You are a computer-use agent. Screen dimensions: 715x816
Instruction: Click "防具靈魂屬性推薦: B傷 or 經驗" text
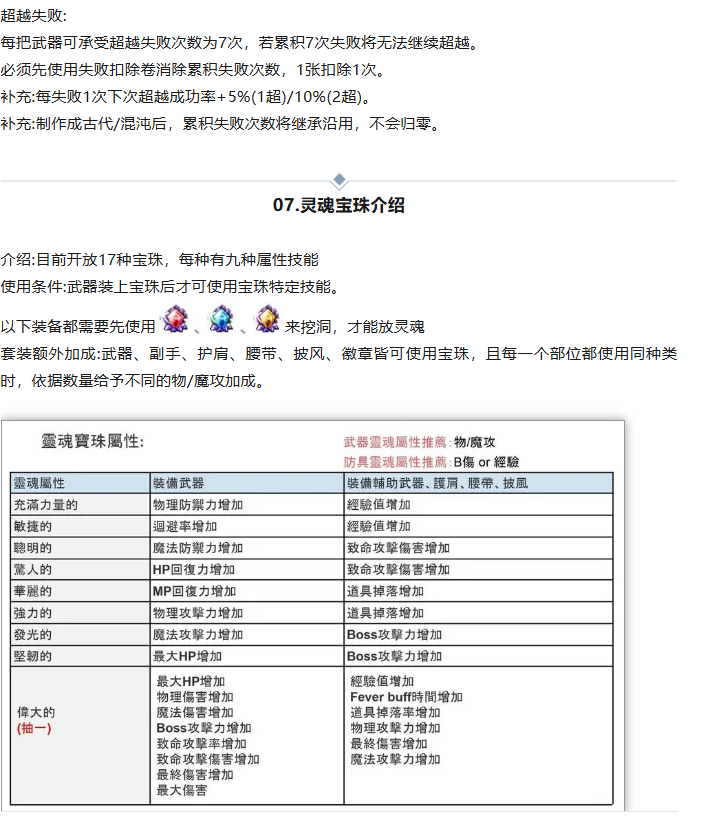coord(431,462)
